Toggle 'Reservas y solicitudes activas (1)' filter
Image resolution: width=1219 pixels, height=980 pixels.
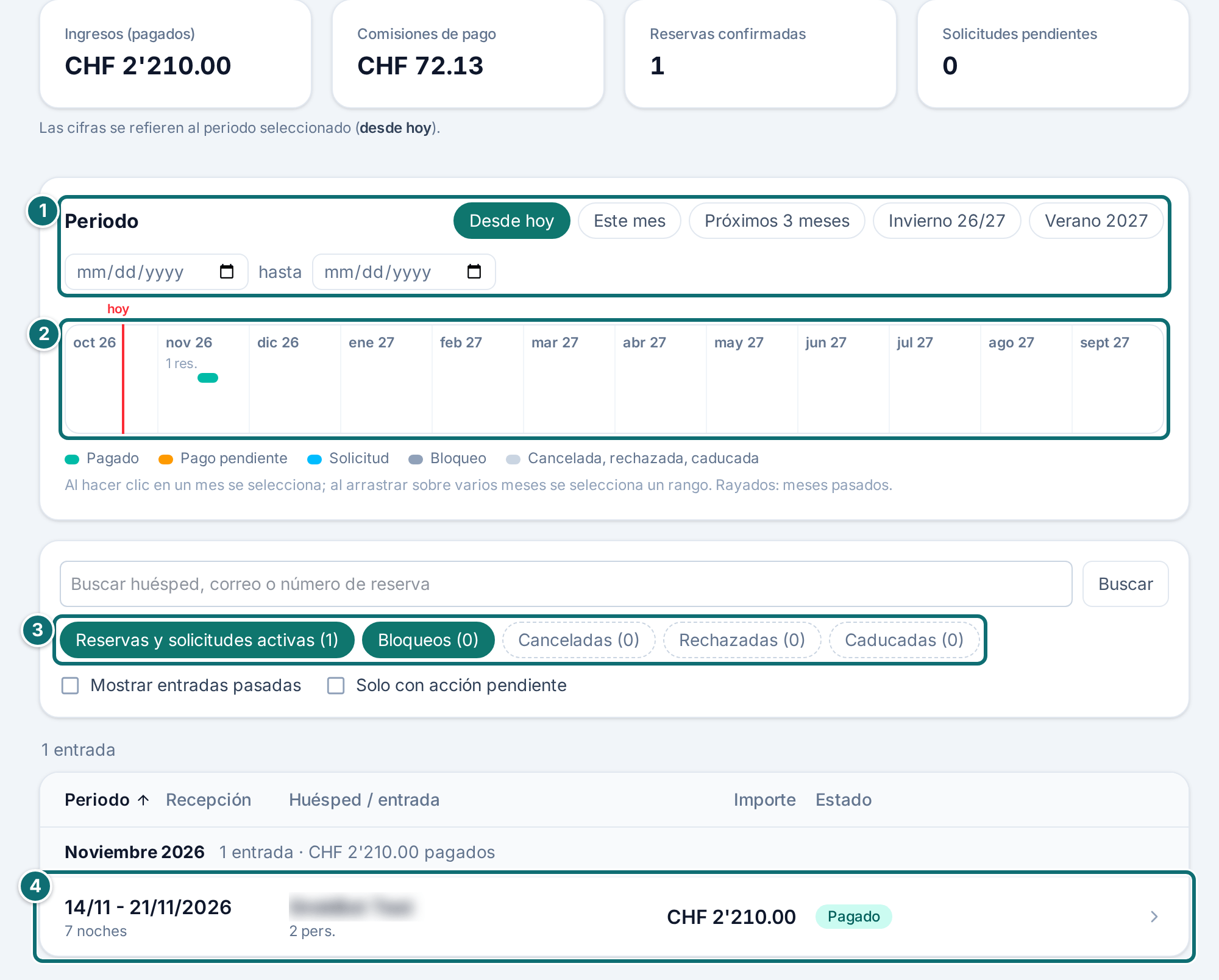tap(207, 640)
